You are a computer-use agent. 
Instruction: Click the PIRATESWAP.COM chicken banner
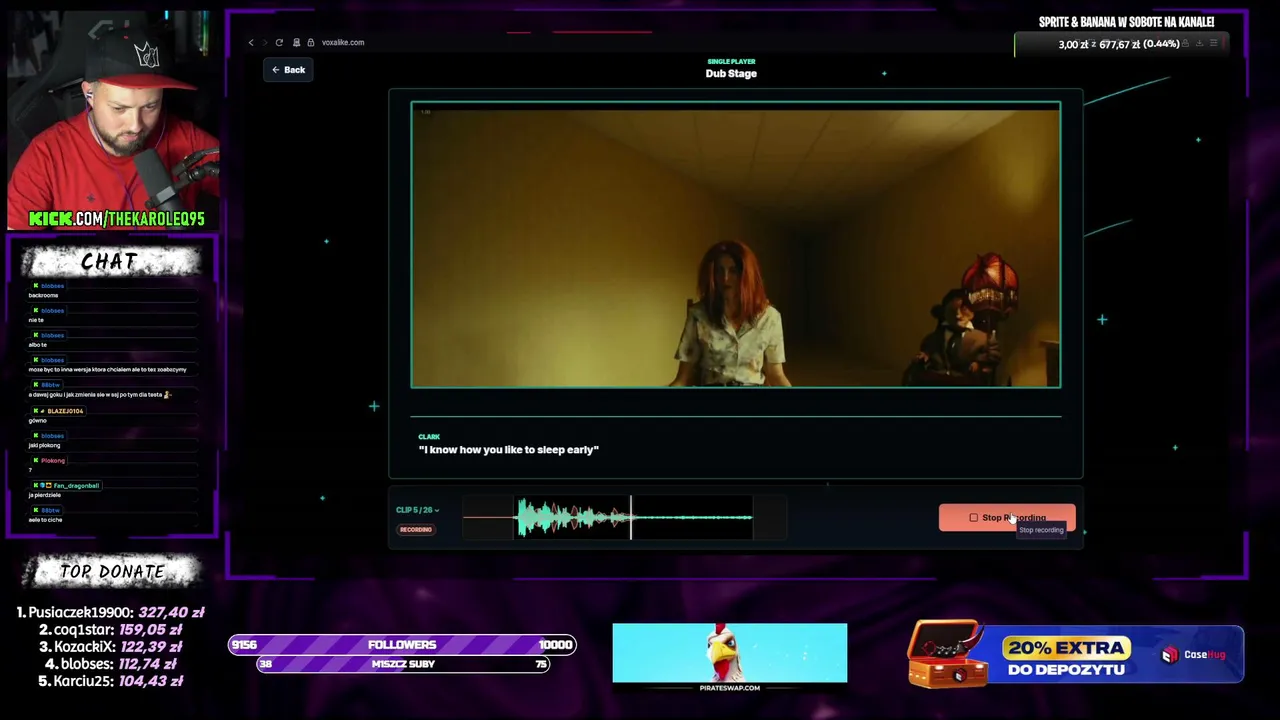click(730, 657)
